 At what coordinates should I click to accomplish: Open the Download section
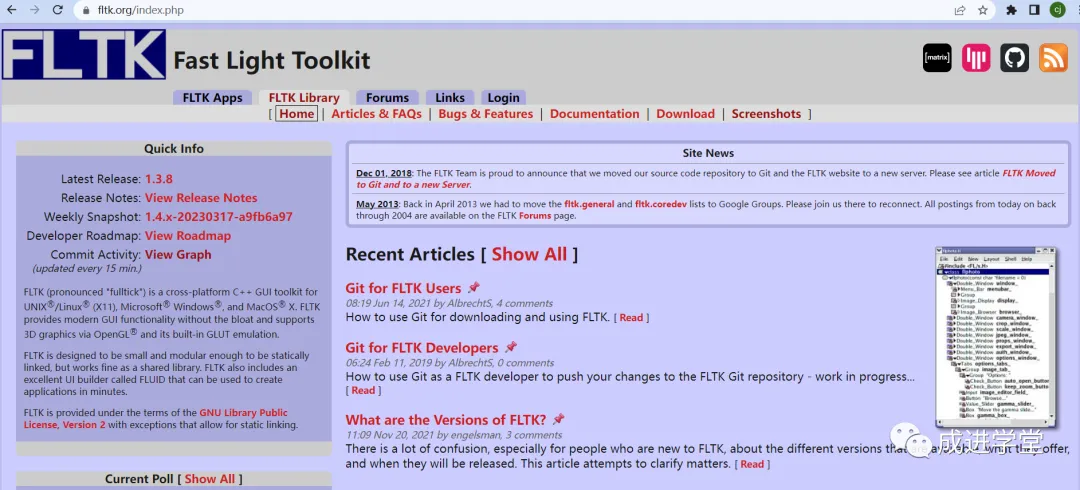coord(685,114)
